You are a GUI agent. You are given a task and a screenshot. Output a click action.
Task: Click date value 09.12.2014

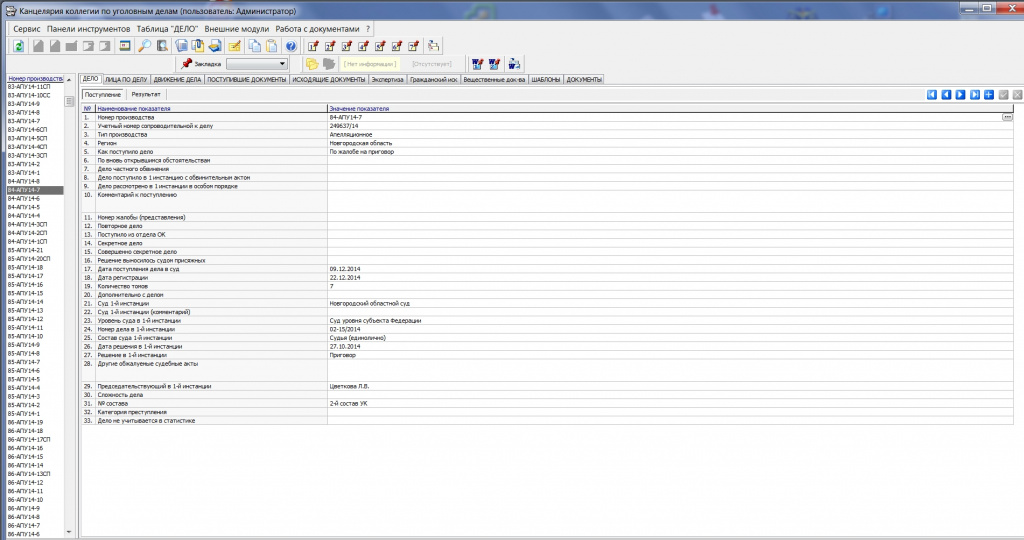point(345,269)
